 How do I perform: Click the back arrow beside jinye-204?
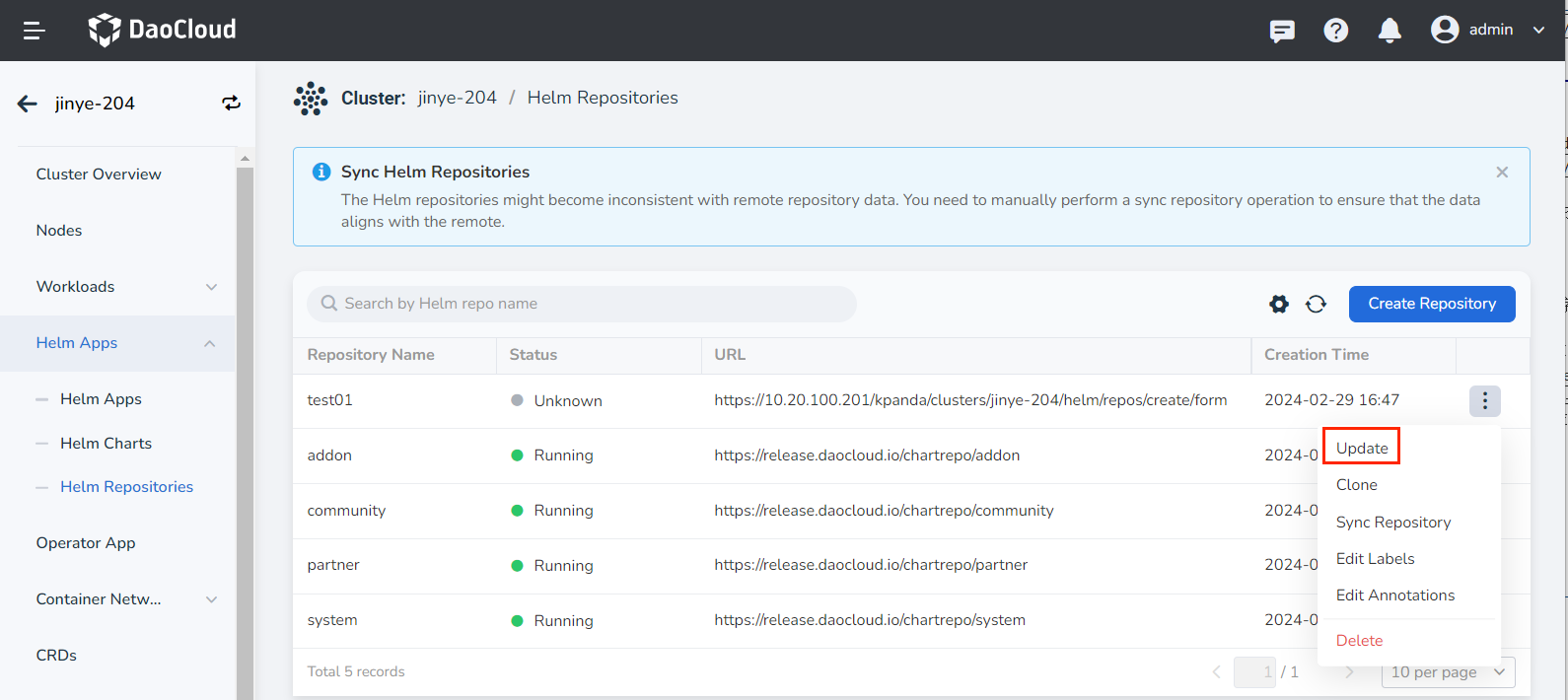(x=28, y=104)
